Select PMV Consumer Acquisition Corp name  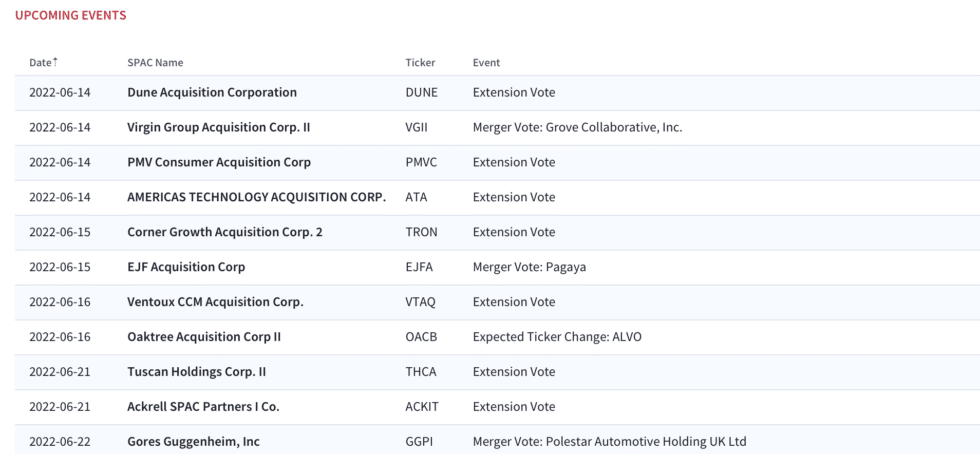click(219, 163)
